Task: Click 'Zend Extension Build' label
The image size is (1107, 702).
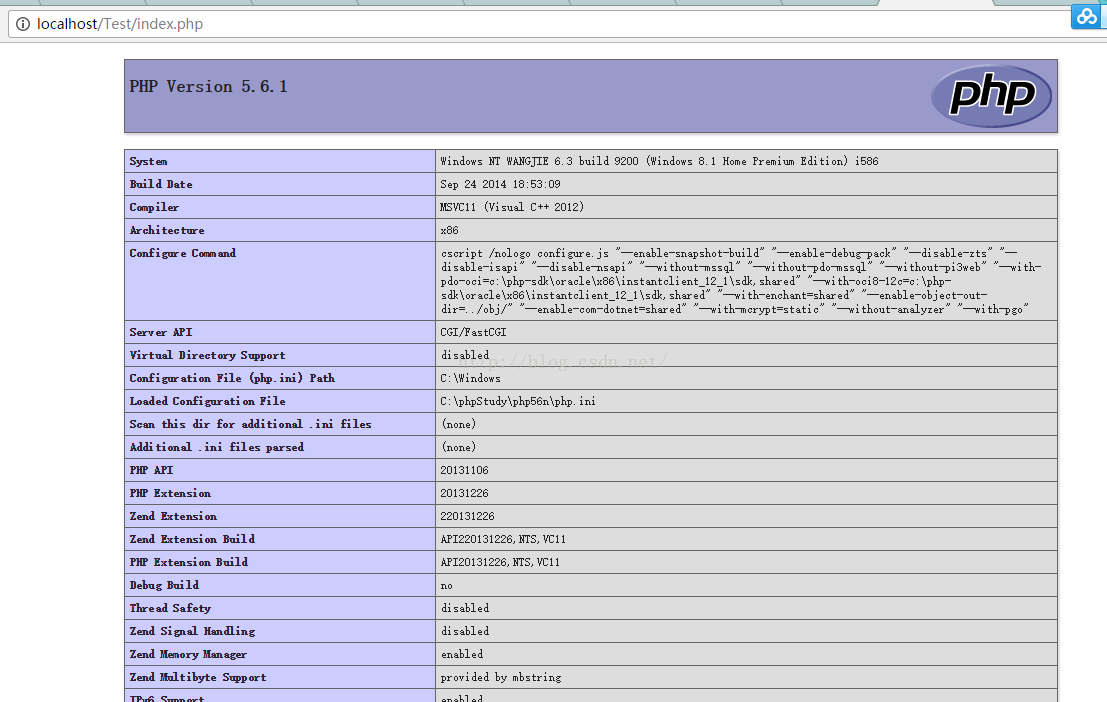Action: pos(192,540)
